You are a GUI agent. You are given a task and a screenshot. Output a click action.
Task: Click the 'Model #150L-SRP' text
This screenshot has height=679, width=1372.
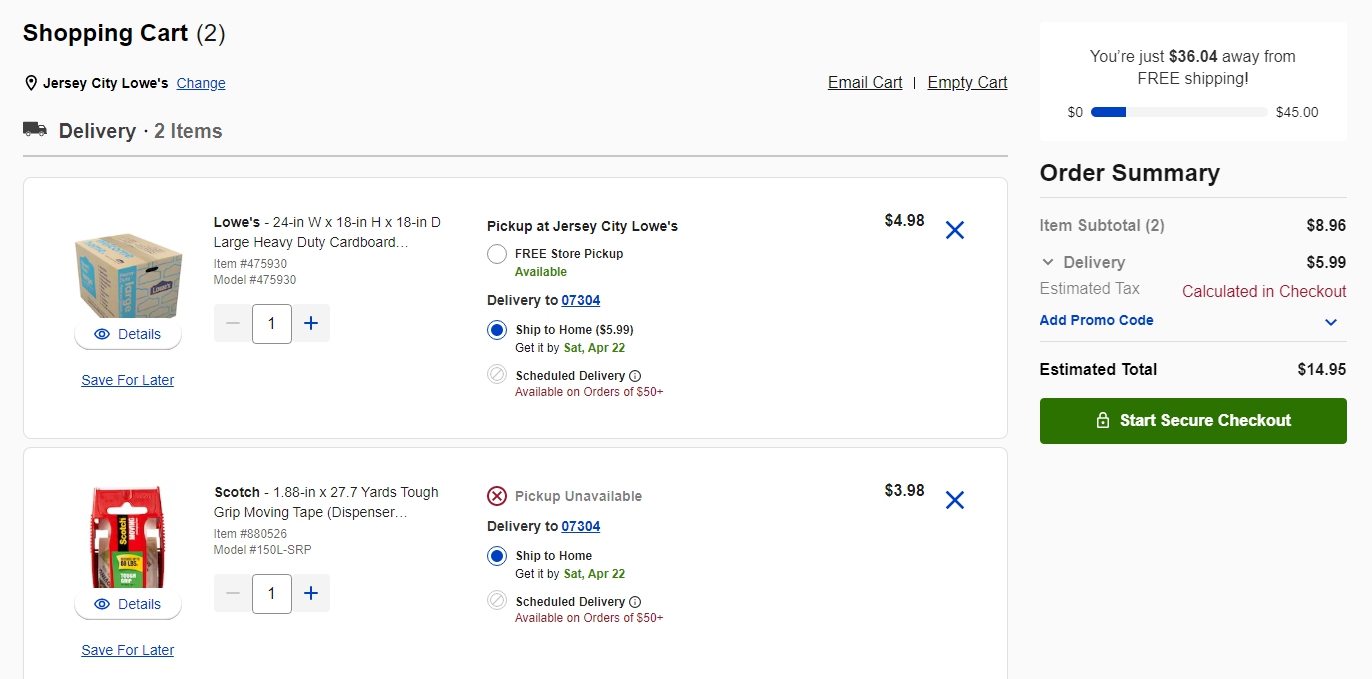pyautogui.click(x=263, y=550)
